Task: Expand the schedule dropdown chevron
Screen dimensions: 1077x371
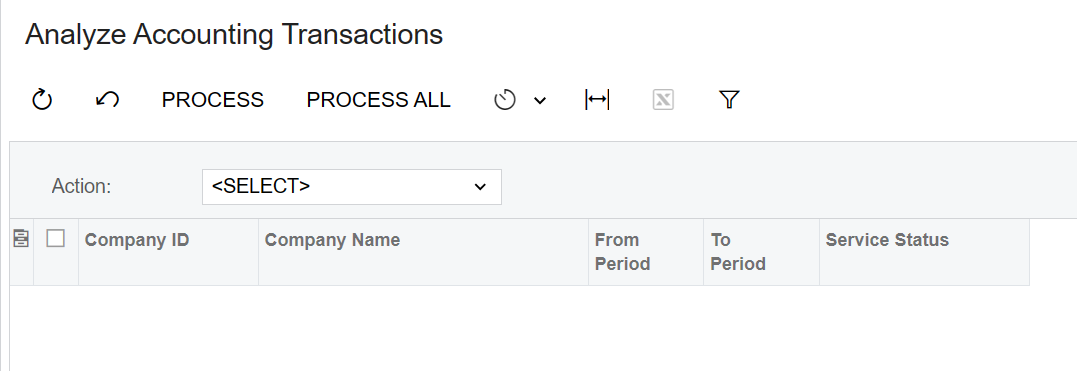Action: click(x=540, y=101)
